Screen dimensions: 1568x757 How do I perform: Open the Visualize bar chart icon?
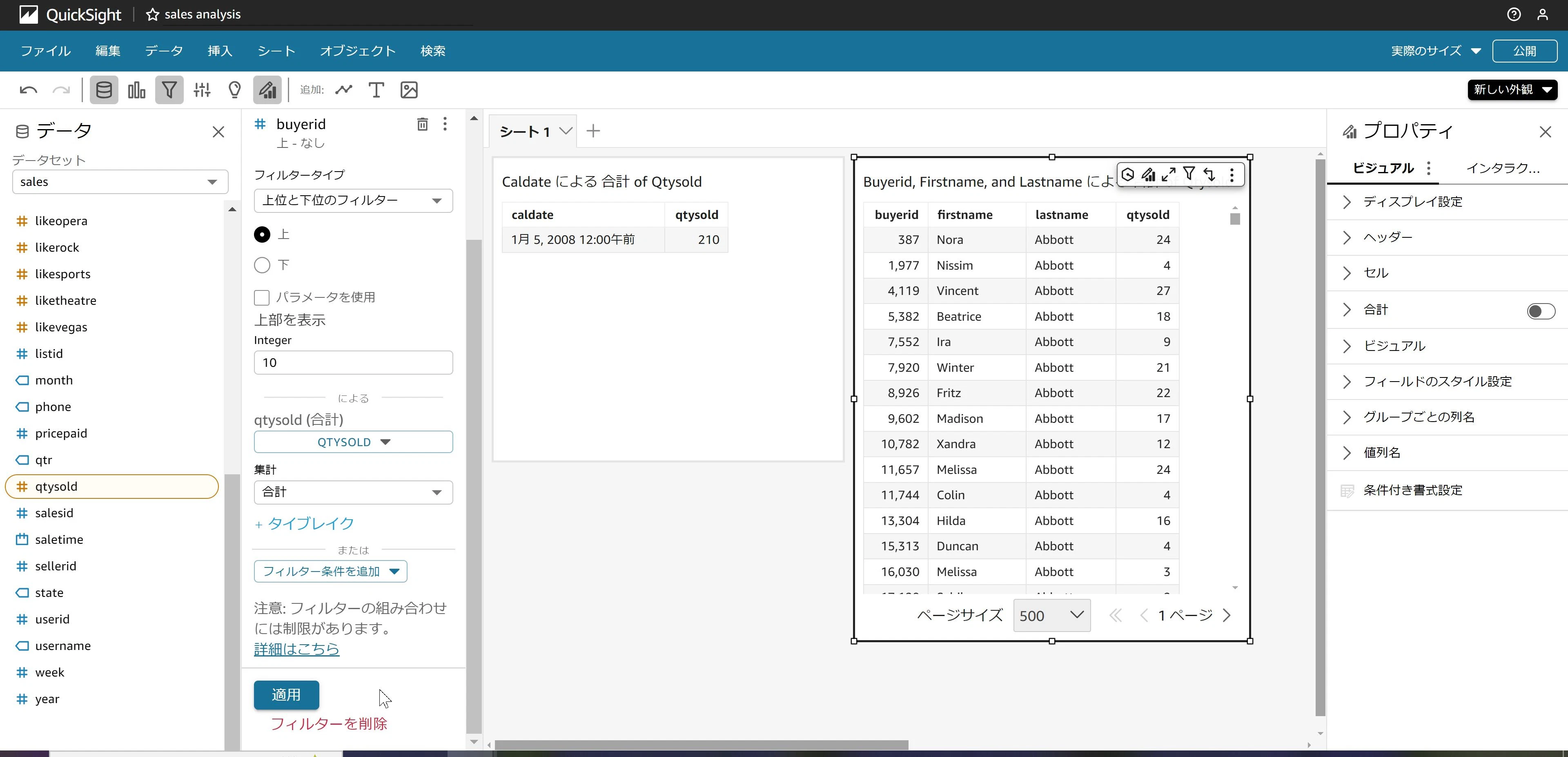pyautogui.click(x=136, y=90)
